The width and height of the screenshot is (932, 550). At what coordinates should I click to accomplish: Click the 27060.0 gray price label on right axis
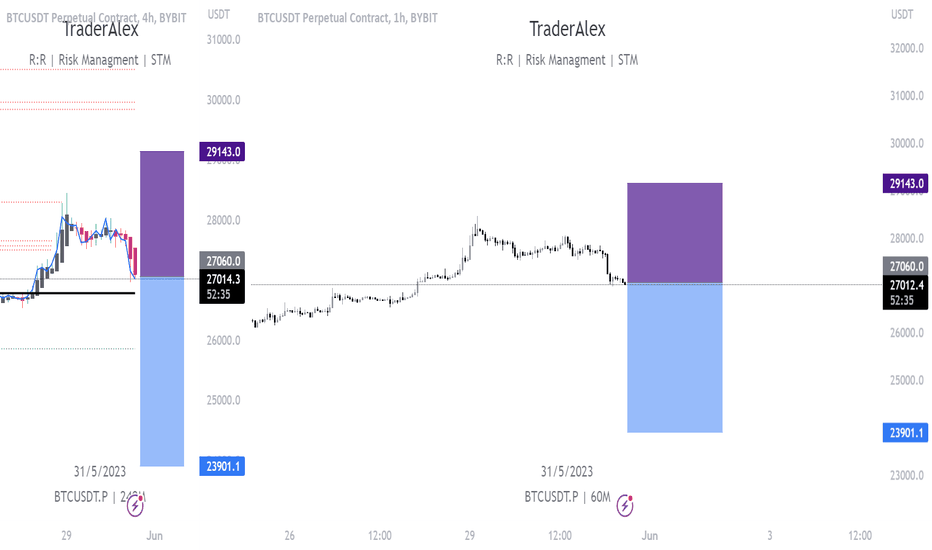pyautogui.click(x=905, y=266)
